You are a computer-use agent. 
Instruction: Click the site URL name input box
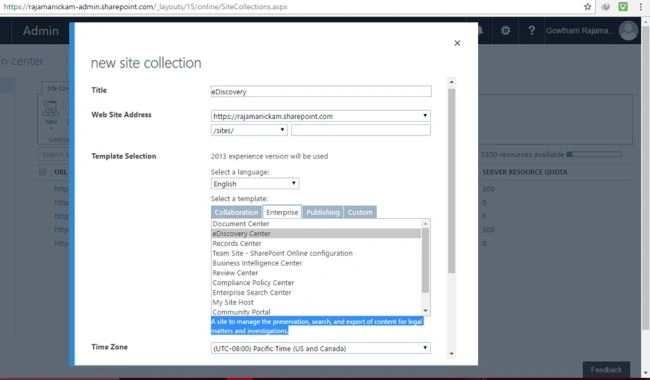point(361,130)
